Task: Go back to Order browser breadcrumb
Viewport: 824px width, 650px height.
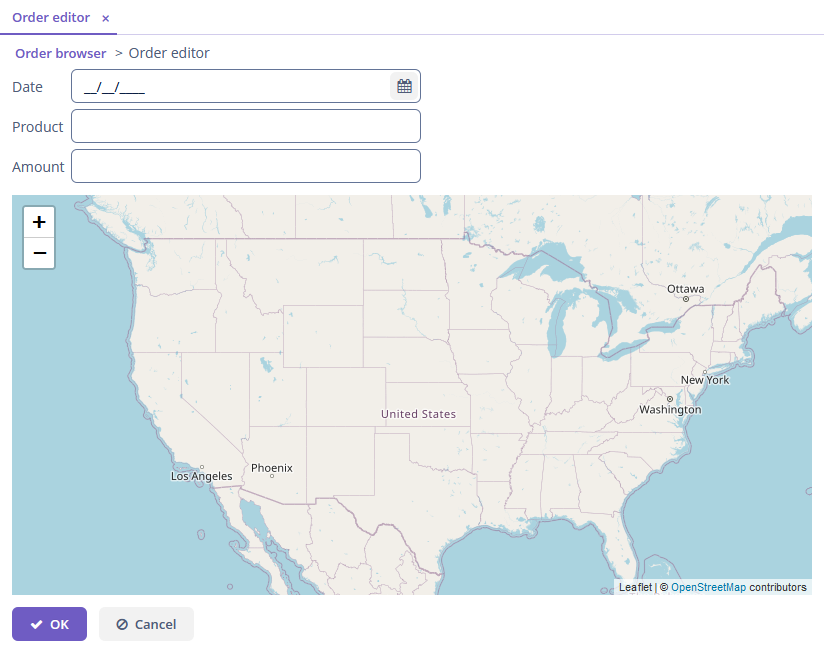Action: (x=60, y=53)
